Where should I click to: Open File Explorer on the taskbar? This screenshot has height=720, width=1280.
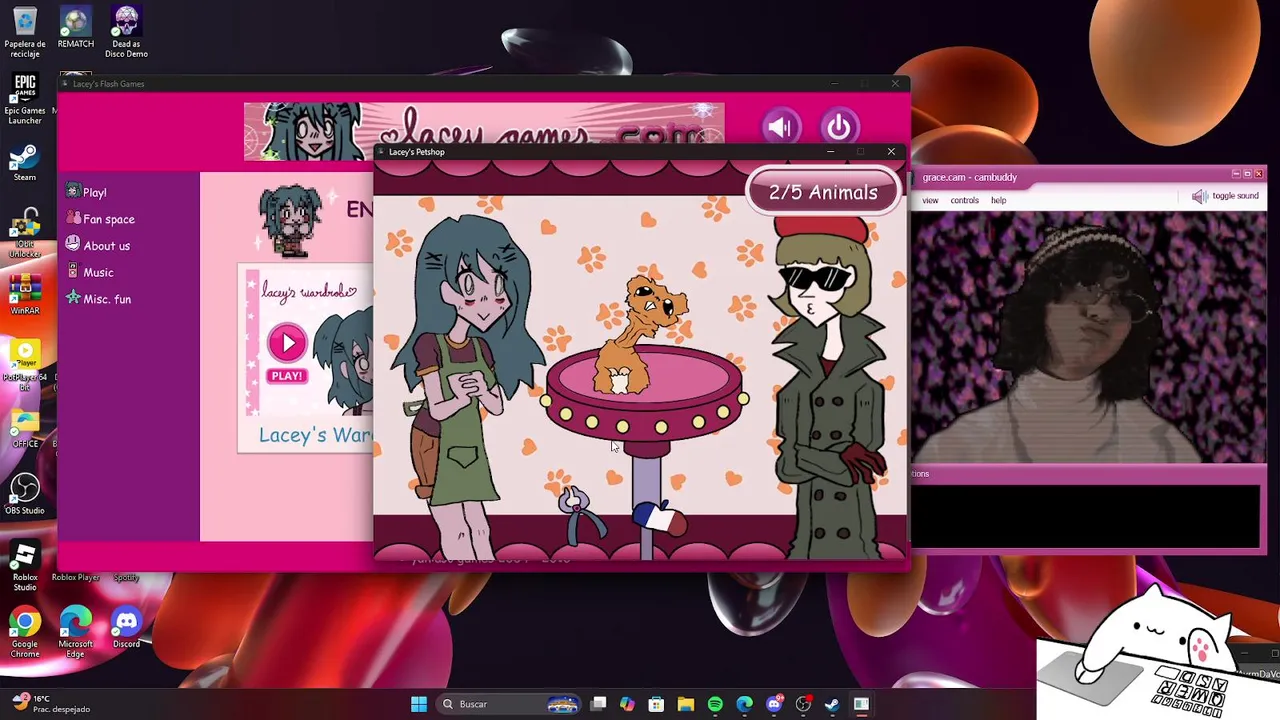tap(686, 704)
